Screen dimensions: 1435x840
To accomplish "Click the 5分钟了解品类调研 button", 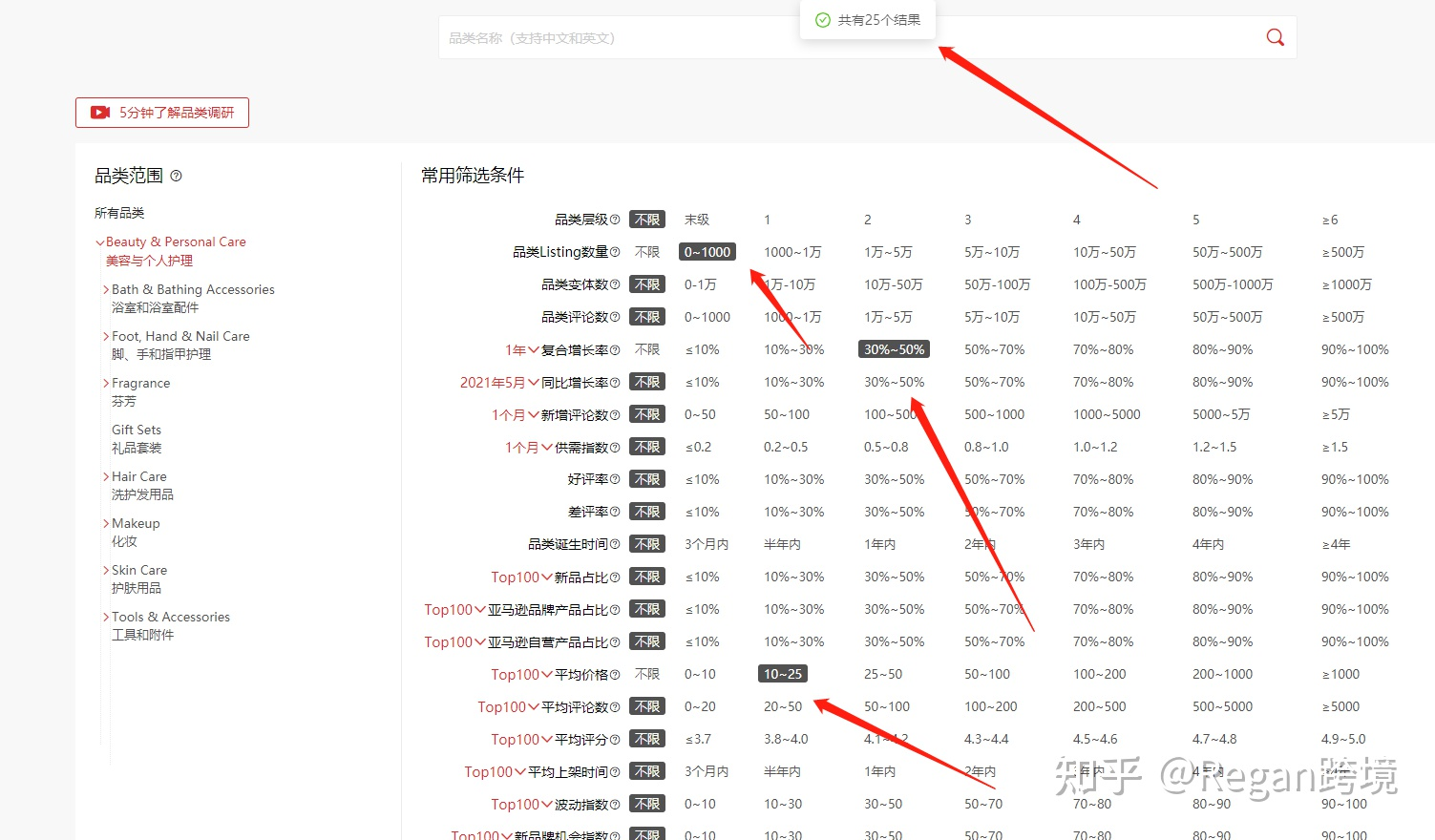I will [161, 112].
